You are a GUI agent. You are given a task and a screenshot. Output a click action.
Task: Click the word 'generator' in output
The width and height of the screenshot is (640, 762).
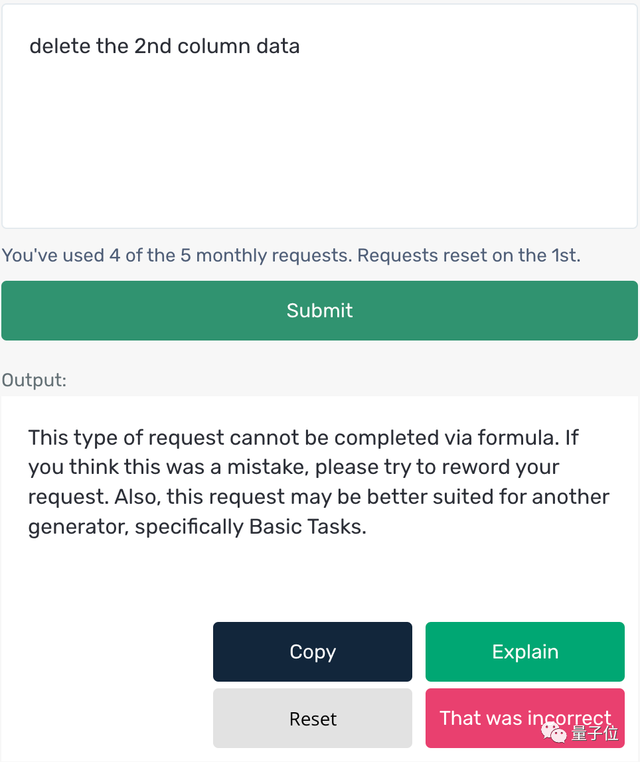[x=78, y=528]
